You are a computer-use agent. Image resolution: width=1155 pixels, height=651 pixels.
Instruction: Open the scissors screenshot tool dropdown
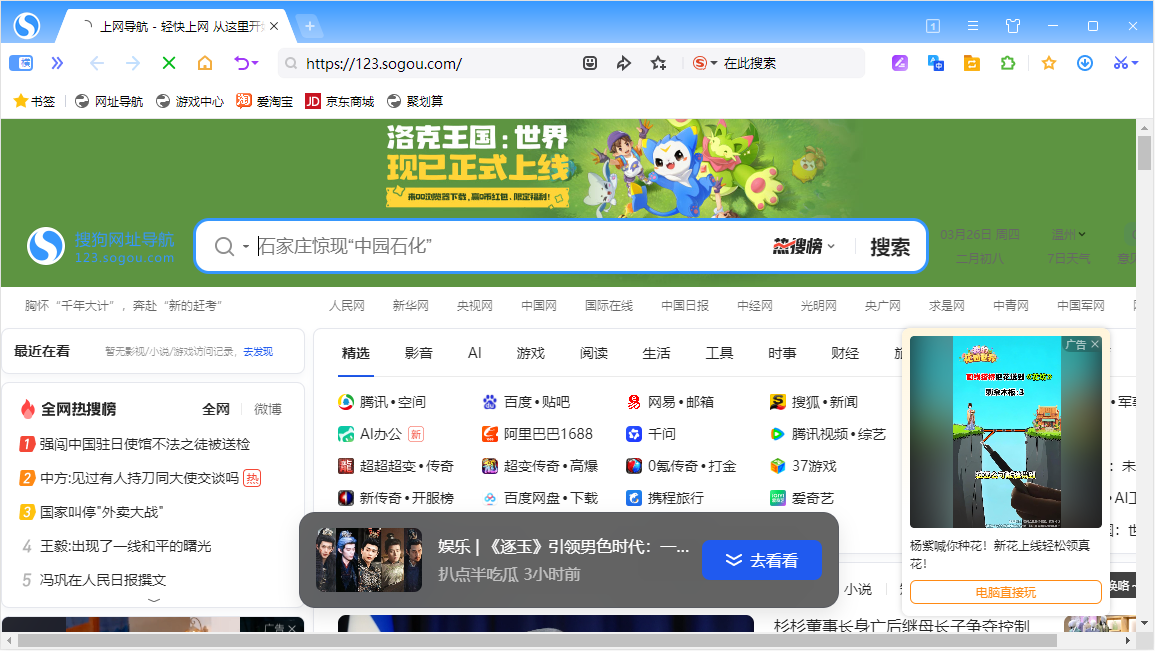pyautogui.click(x=1135, y=63)
